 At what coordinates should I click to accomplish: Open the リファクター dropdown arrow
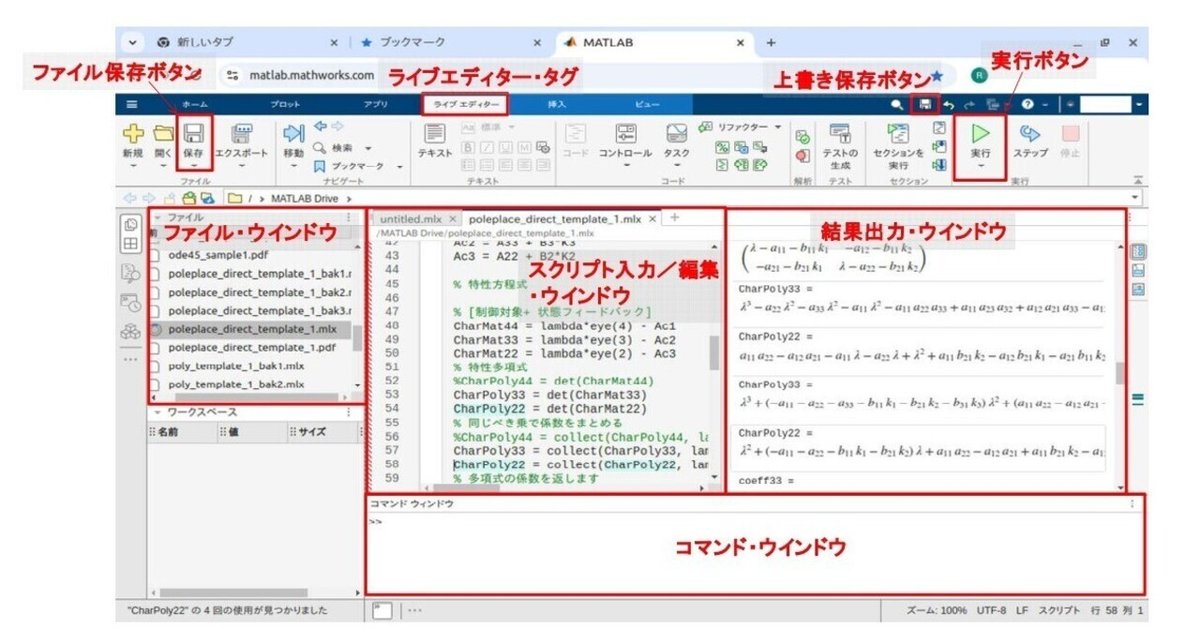777,127
